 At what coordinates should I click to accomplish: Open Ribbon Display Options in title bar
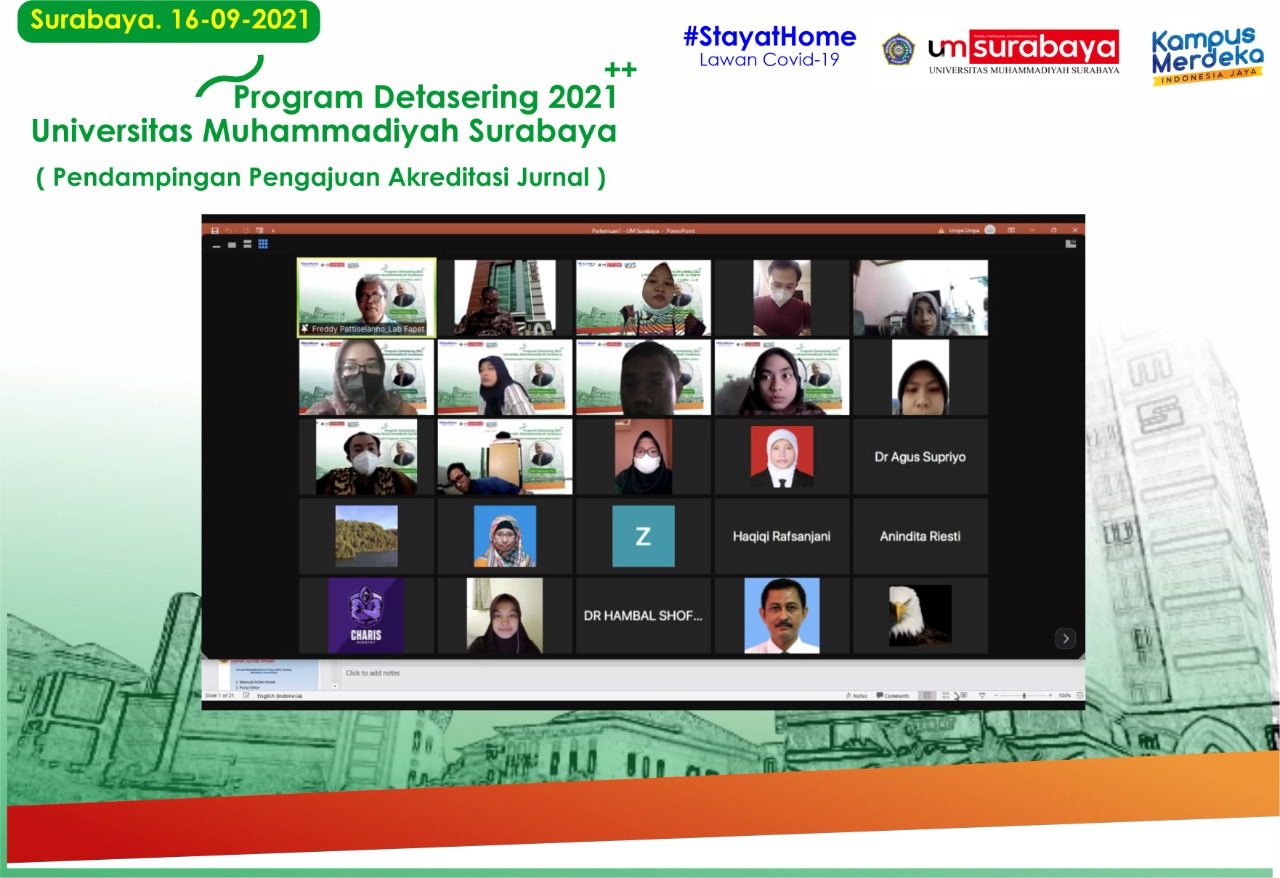point(1011,230)
